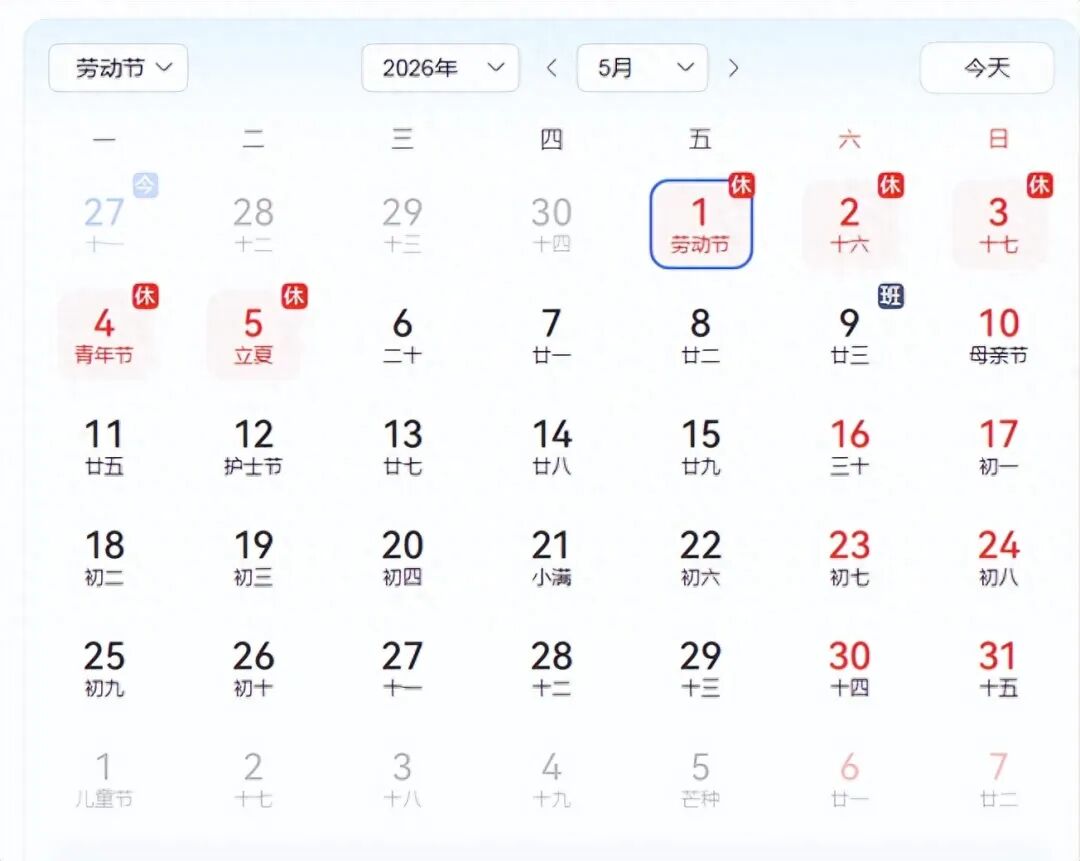Click the 休 badge on May 4 青年节
The height and width of the screenshot is (861, 1080).
145,296
